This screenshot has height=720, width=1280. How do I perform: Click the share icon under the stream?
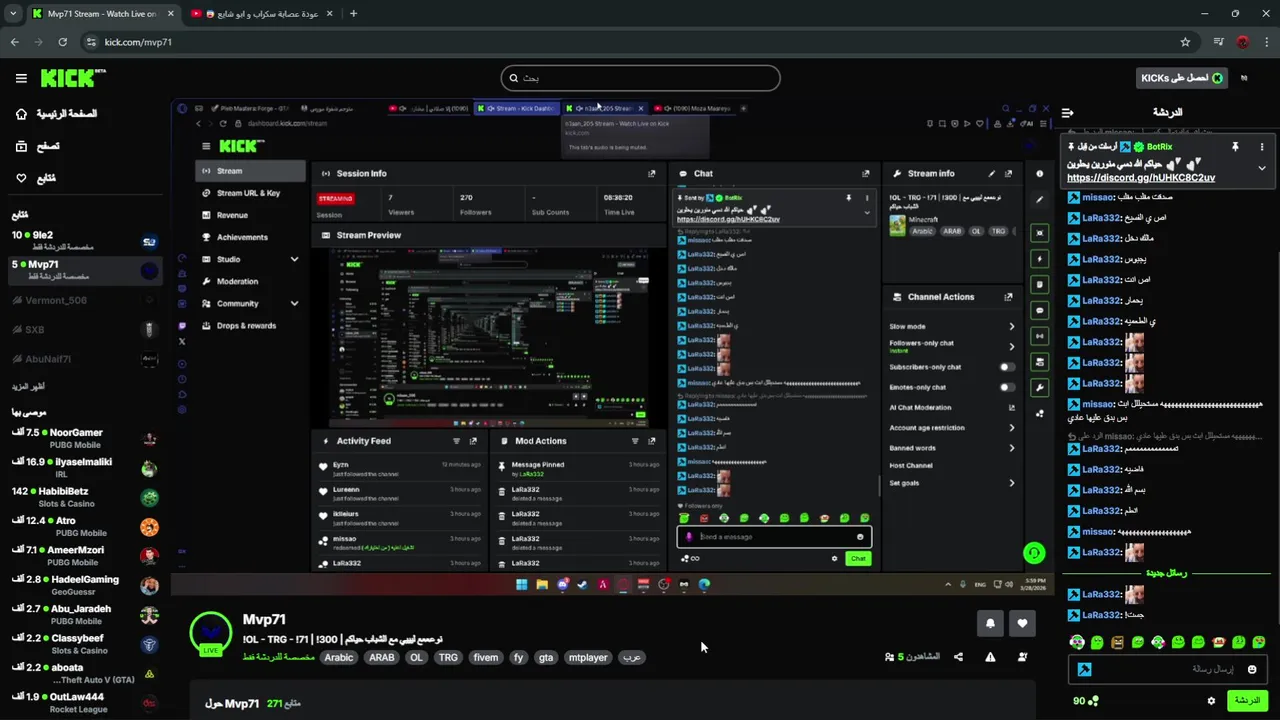pyautogui.click(x=958, y=657)
